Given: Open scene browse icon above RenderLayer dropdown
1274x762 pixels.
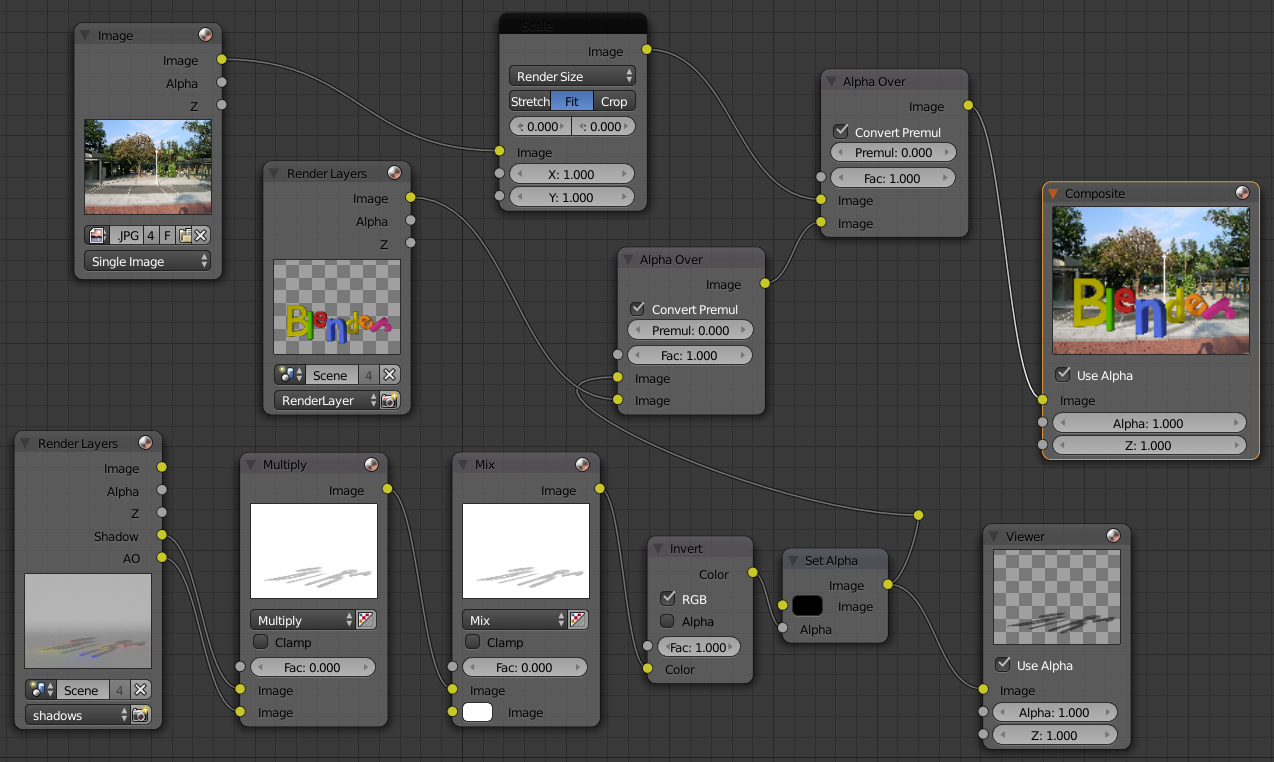Looking at the screenshot, I should (x=289, y=375).
